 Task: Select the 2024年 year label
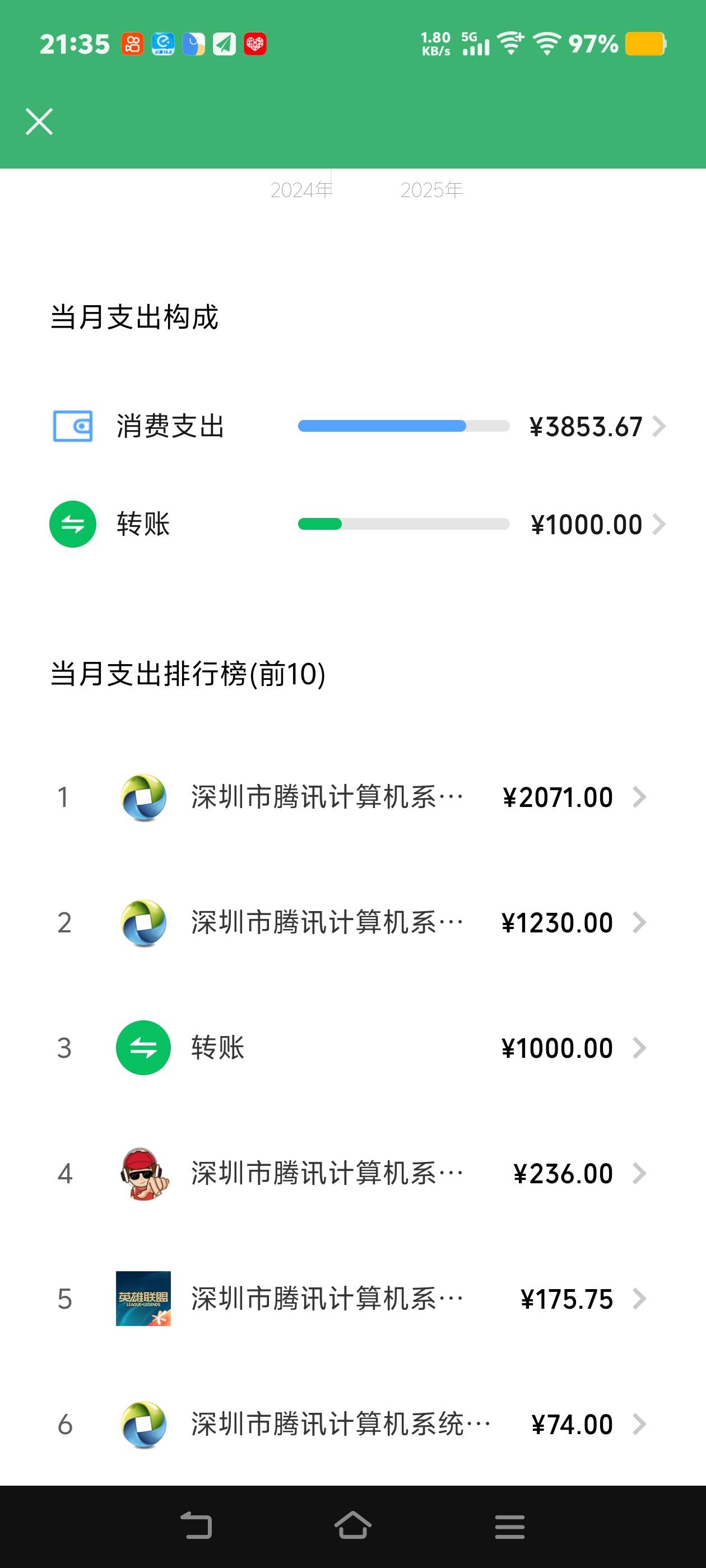[301, 190]
